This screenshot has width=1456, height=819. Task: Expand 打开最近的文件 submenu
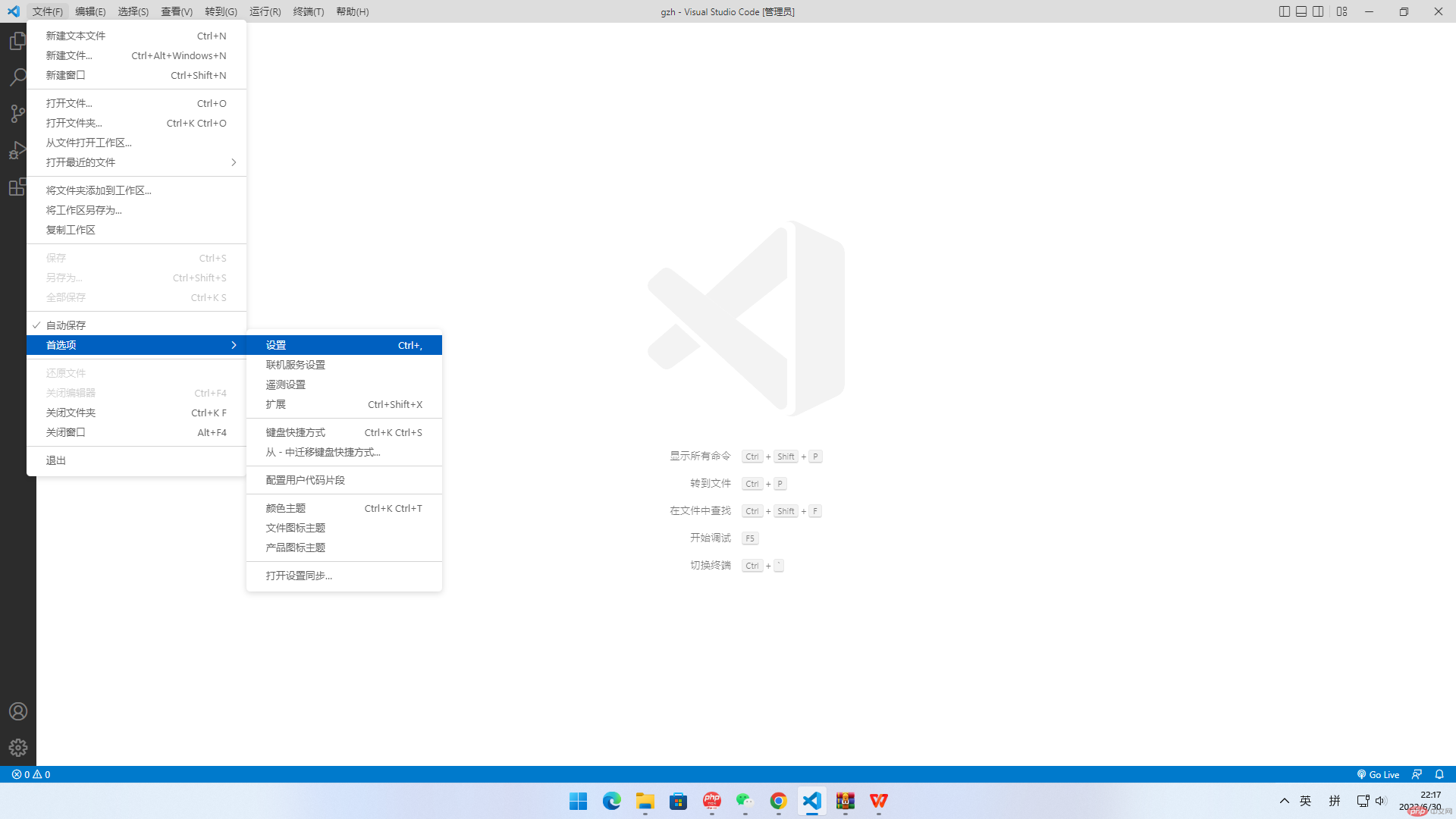click(x=136, y=162)
